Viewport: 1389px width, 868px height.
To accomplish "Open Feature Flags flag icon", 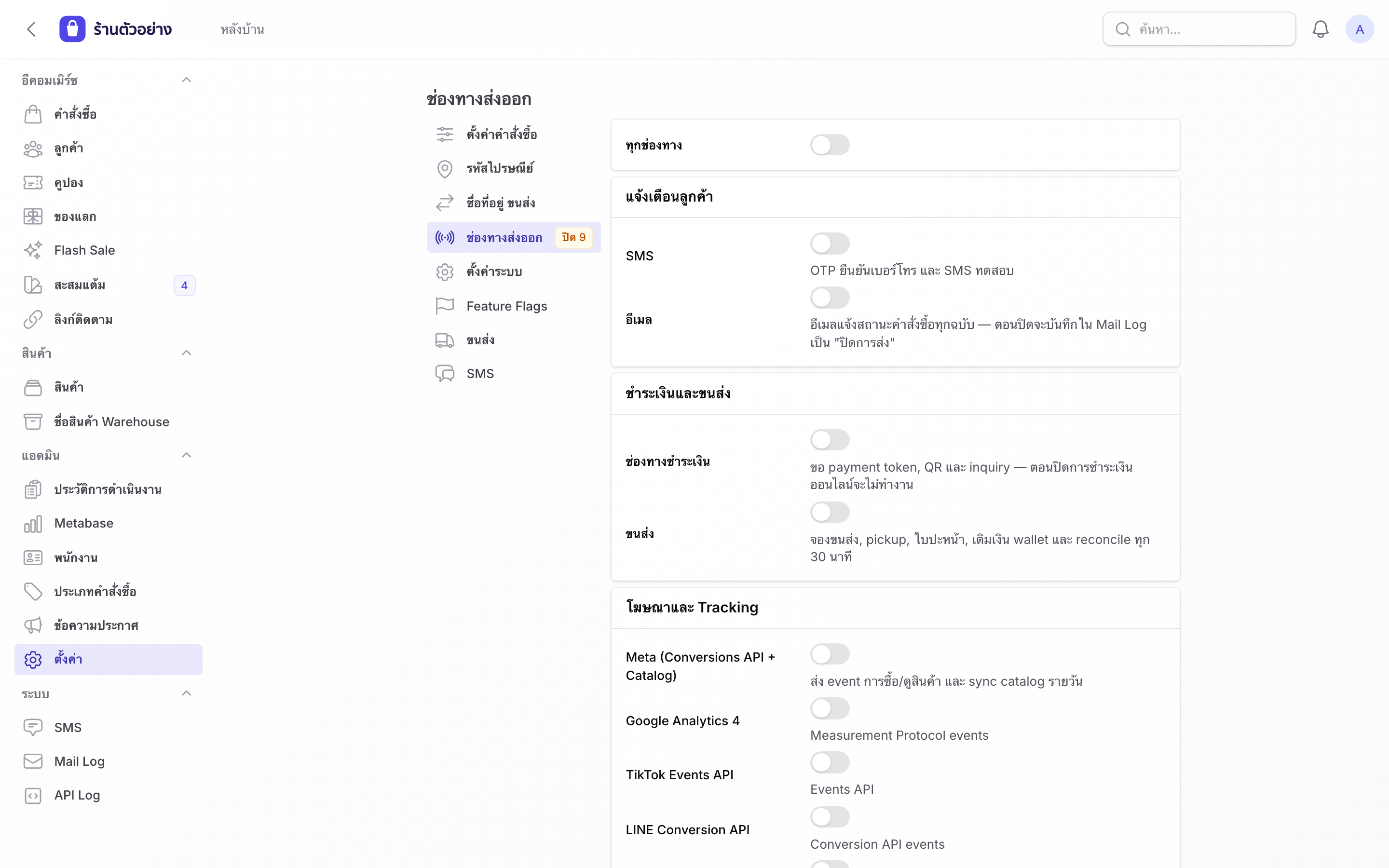I will (445, 306).
